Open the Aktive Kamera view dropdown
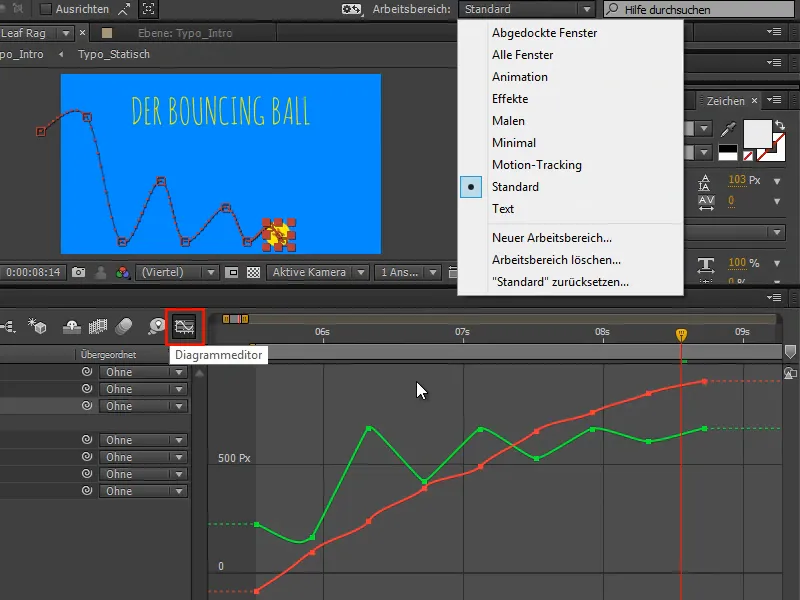 click(x=320, y=270)
